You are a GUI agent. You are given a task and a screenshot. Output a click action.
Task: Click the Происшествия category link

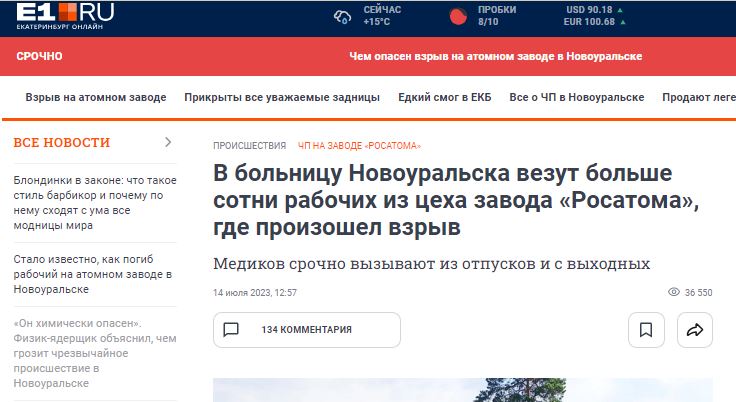250,146
